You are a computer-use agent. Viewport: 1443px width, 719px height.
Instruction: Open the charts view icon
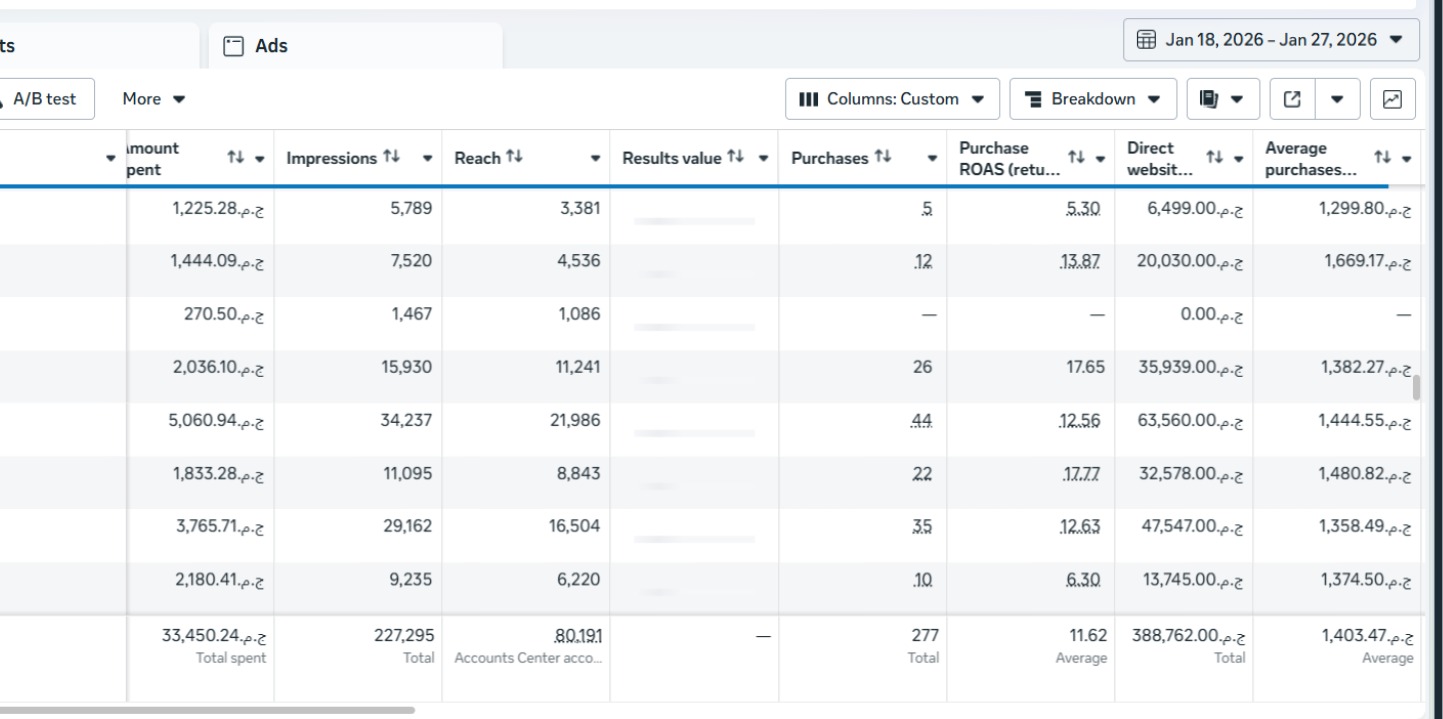tap(1392, 99)
